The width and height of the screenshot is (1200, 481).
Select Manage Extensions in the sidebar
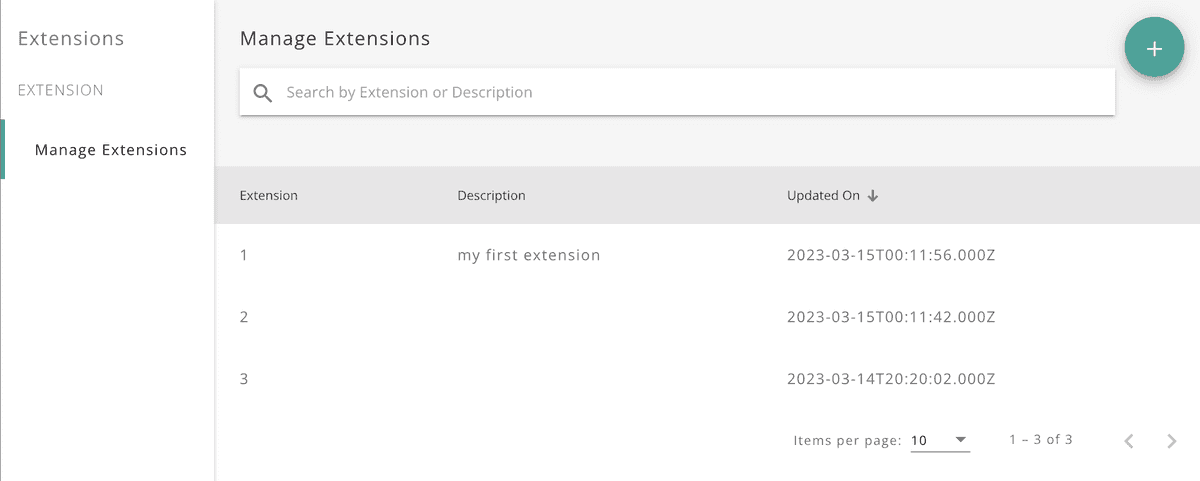click(x=110, y=150)
